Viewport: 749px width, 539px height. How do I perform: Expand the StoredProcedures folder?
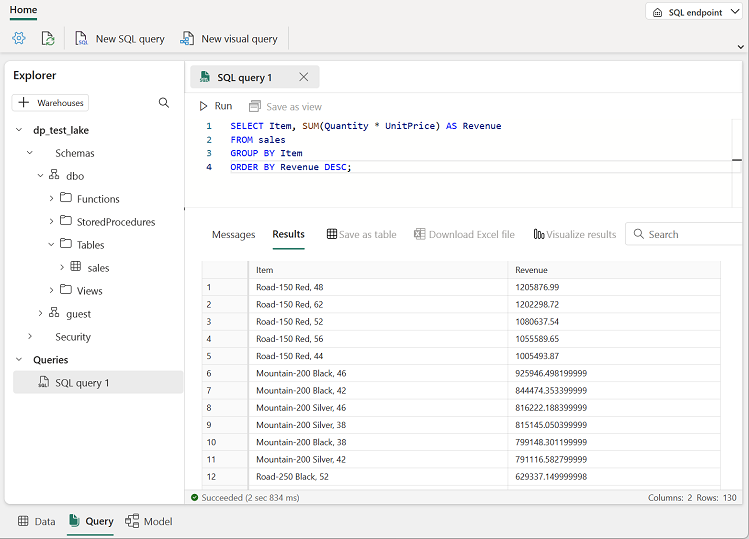point(52,221)
